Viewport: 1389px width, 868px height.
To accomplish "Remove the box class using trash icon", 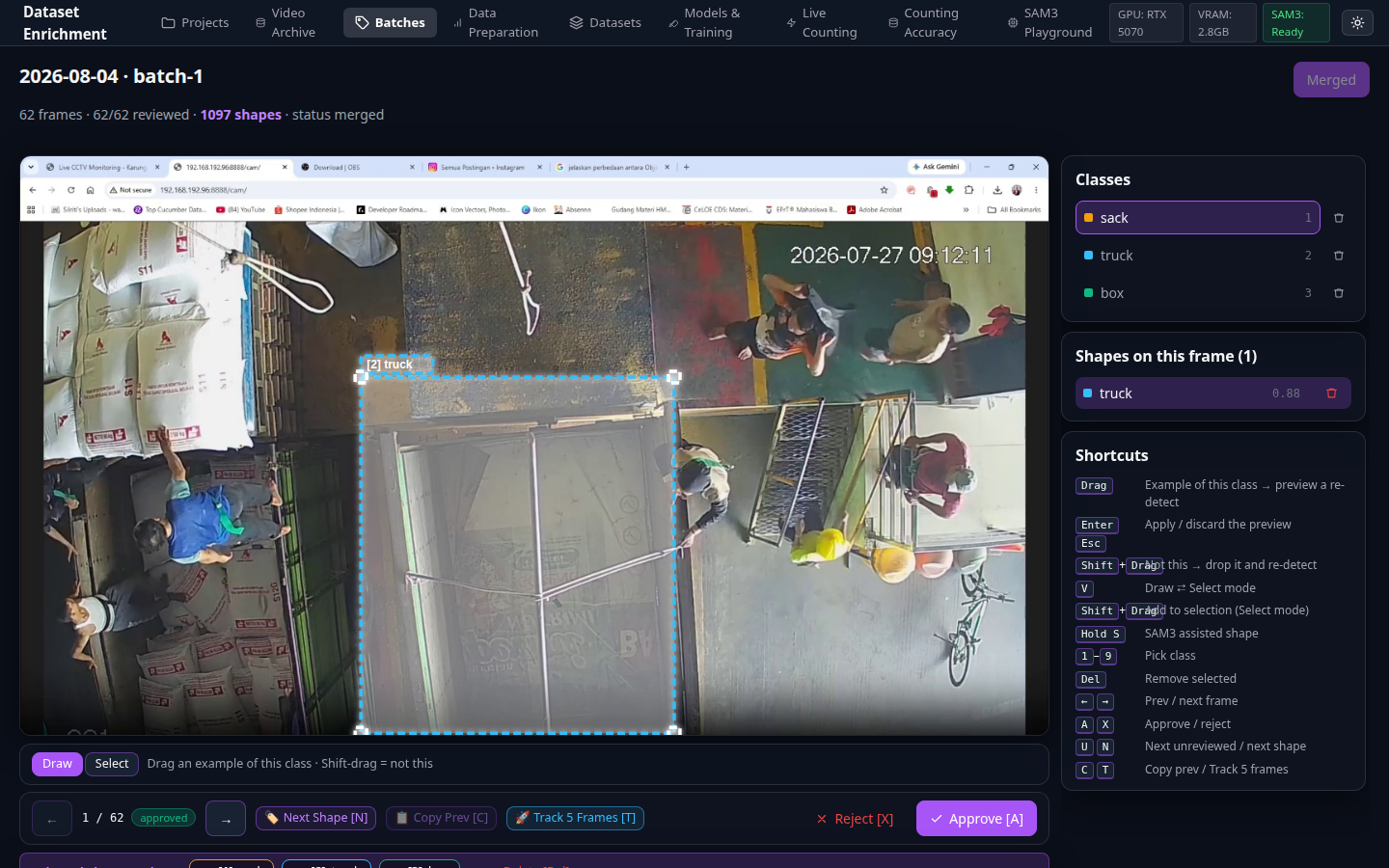I will 1339,293.
